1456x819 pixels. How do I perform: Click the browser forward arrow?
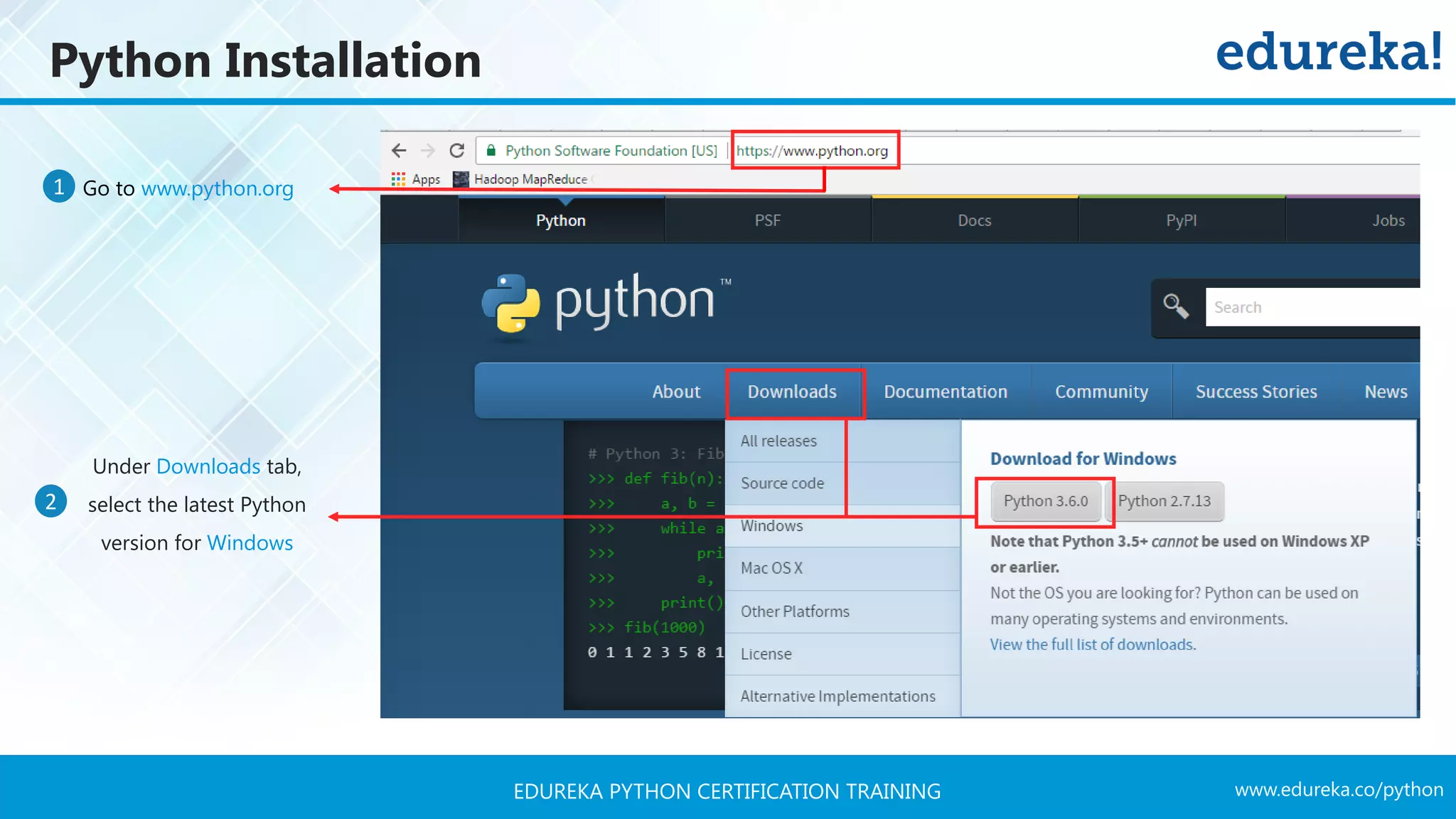click(x=427, y=151)
